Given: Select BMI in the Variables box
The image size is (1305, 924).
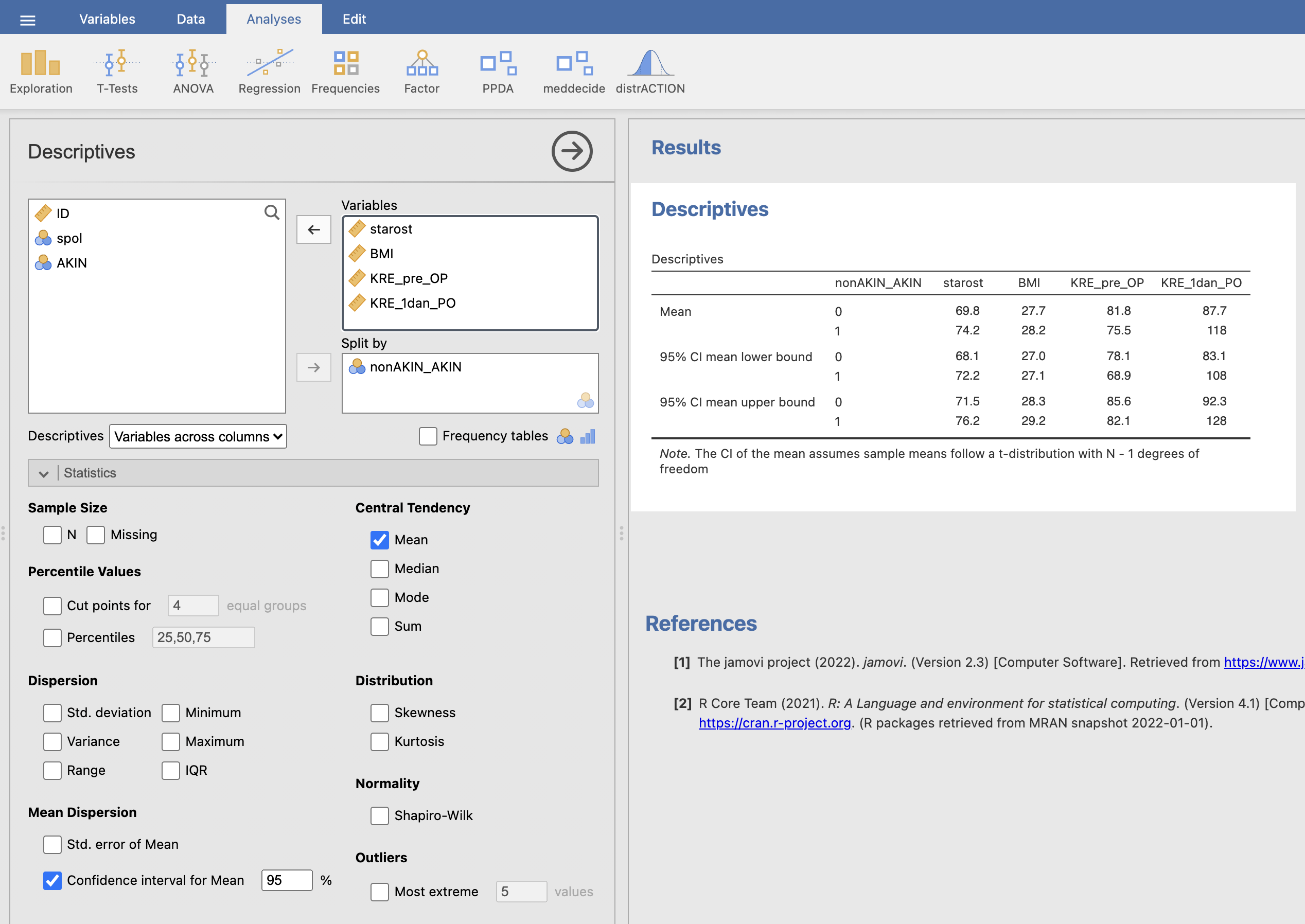Looking at the screenshot, I should click(470, 253).
